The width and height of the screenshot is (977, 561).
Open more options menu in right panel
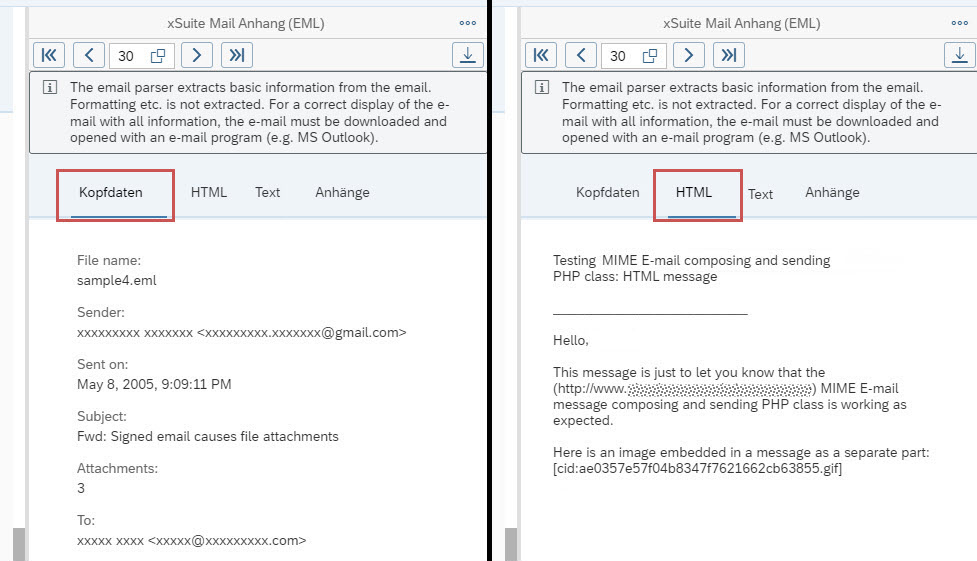[x=960, y=23]
